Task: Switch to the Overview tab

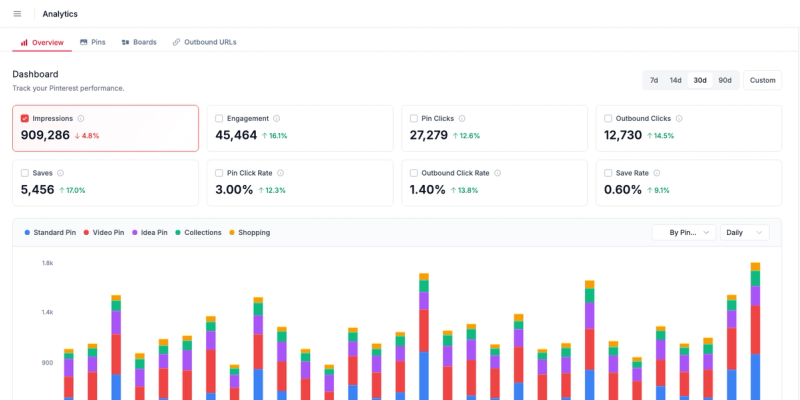Action: [x=42, y=42]
